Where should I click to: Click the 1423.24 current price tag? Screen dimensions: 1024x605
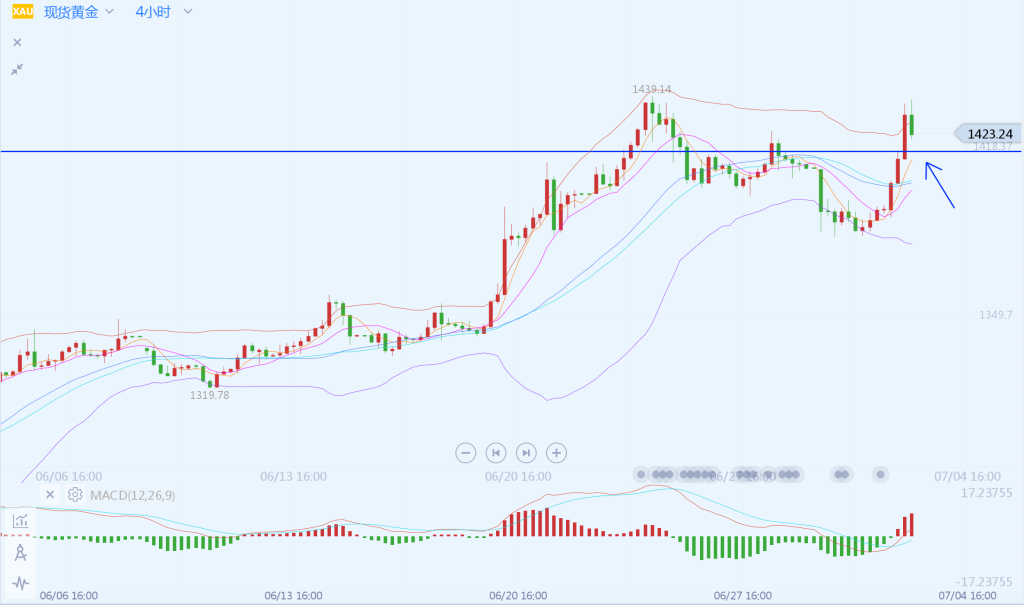(x=987, y=134)
